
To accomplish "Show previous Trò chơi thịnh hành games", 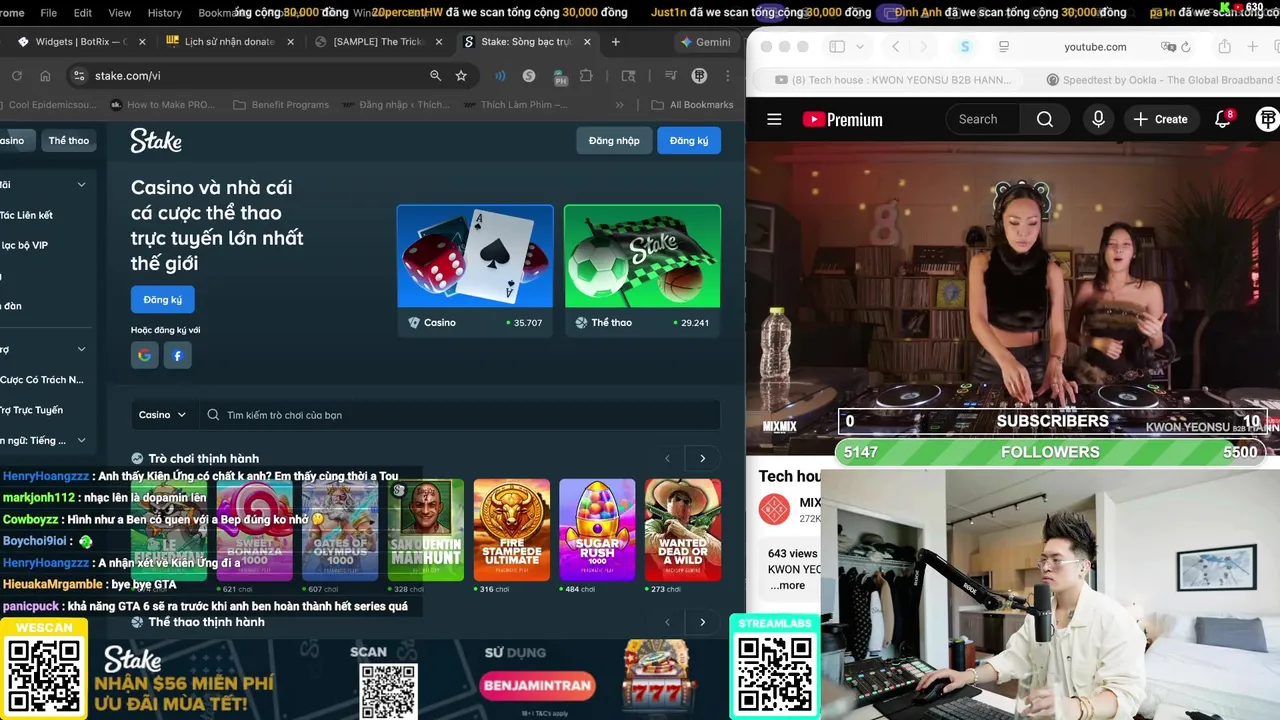I will [668, 459].
